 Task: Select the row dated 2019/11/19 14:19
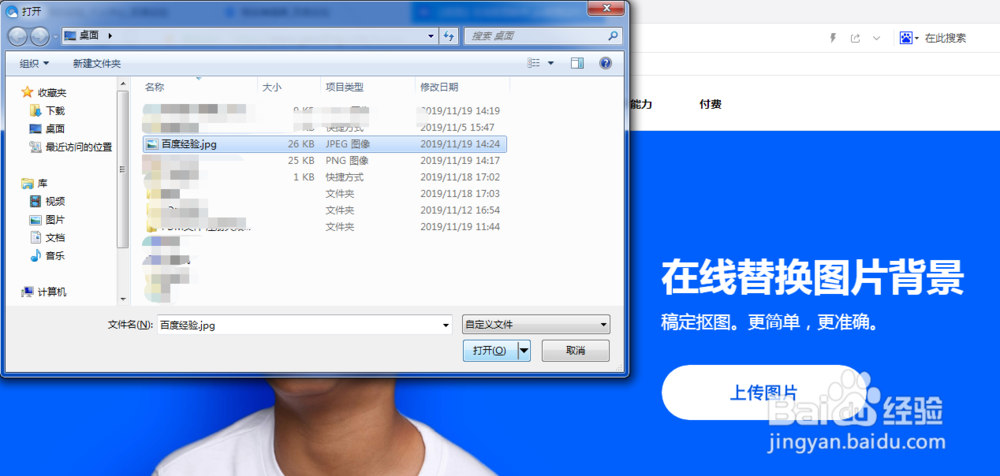pyautogui.click(x=325, y=110)
